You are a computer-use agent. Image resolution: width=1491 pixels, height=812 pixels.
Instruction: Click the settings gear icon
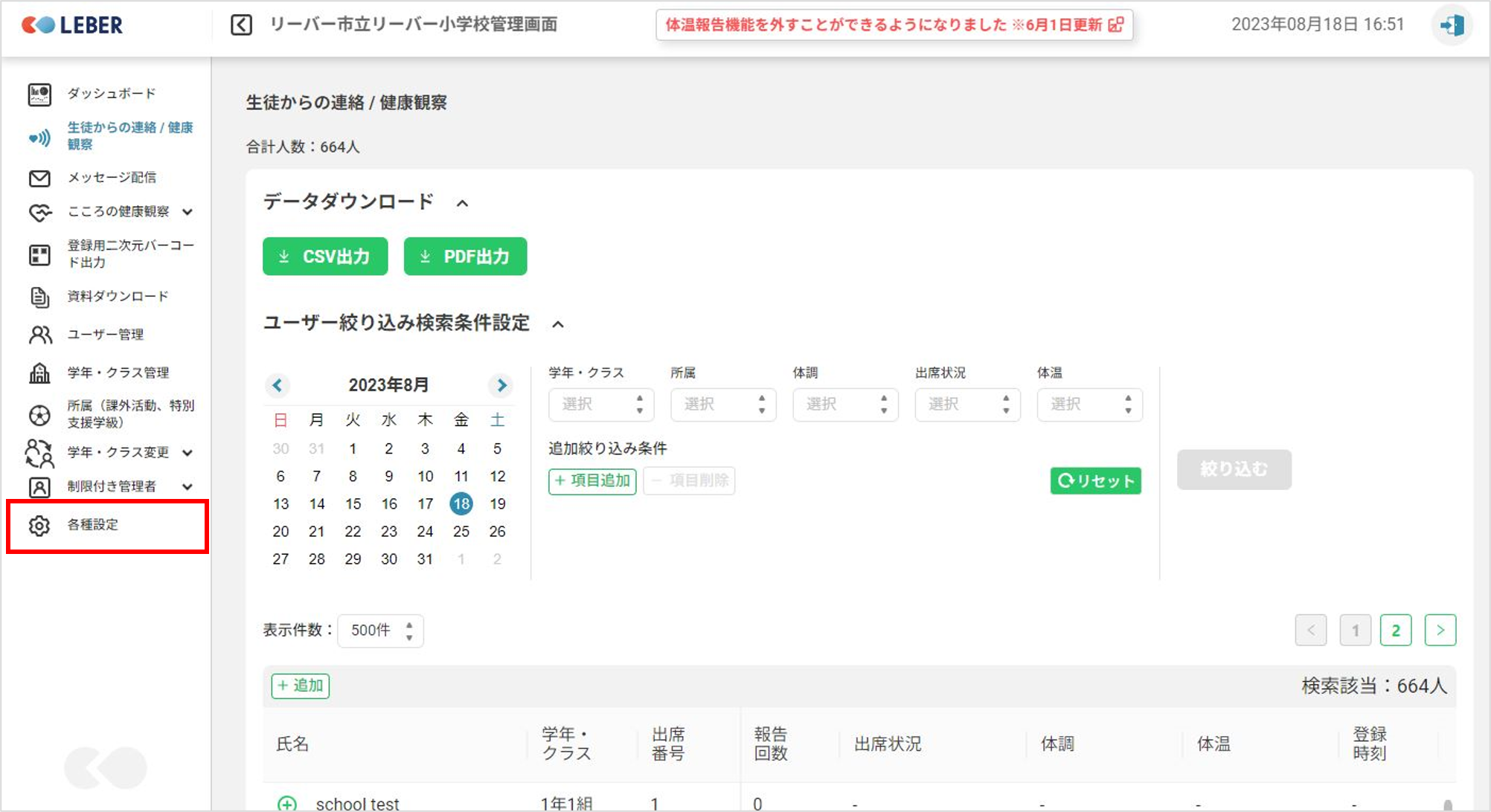pyautogui.click(x=39, y=526)
